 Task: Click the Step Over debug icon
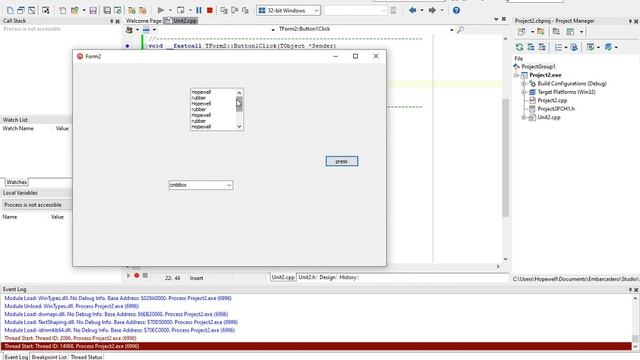coord(235,10)
